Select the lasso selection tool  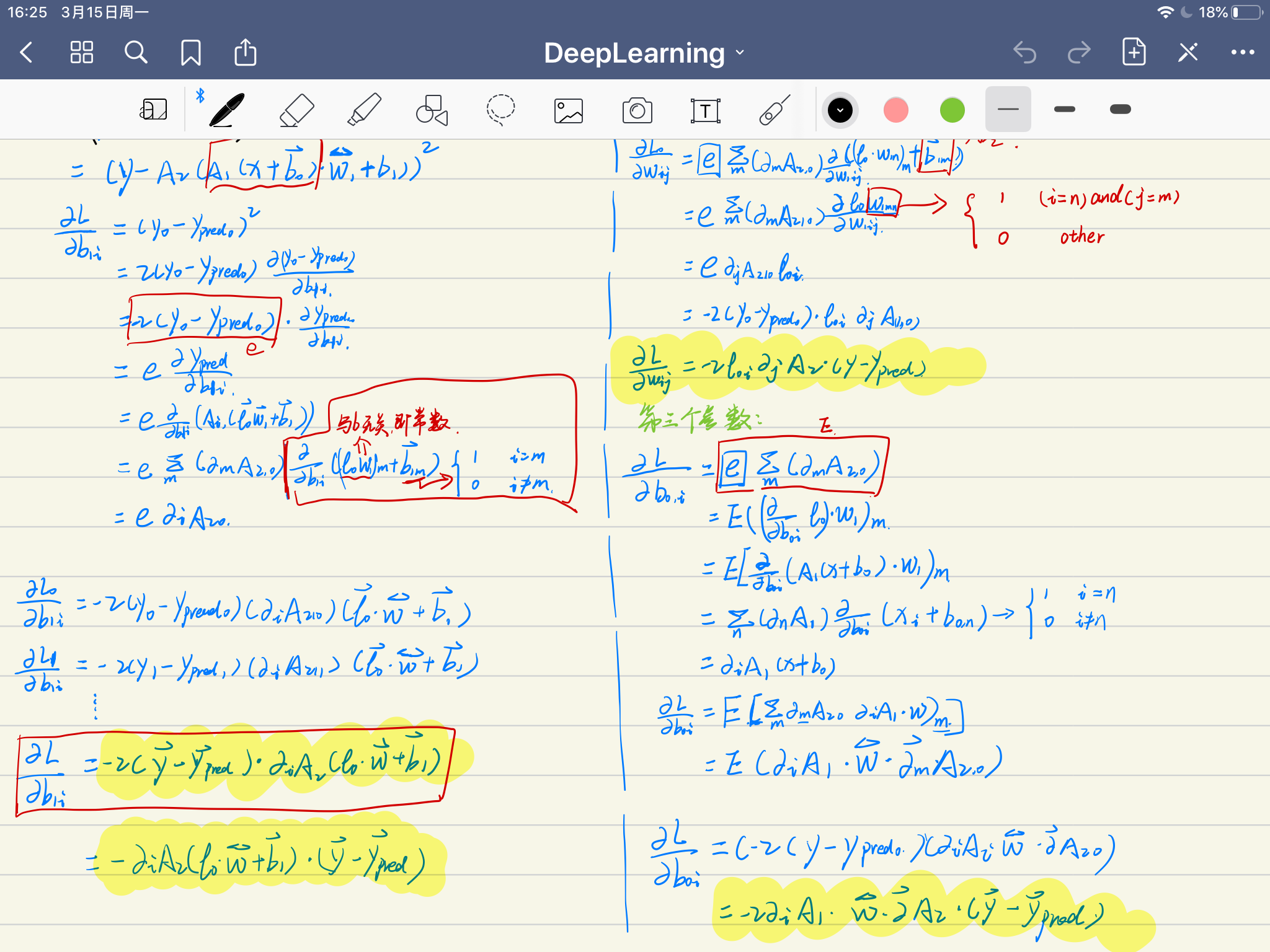tap(500, 110)
